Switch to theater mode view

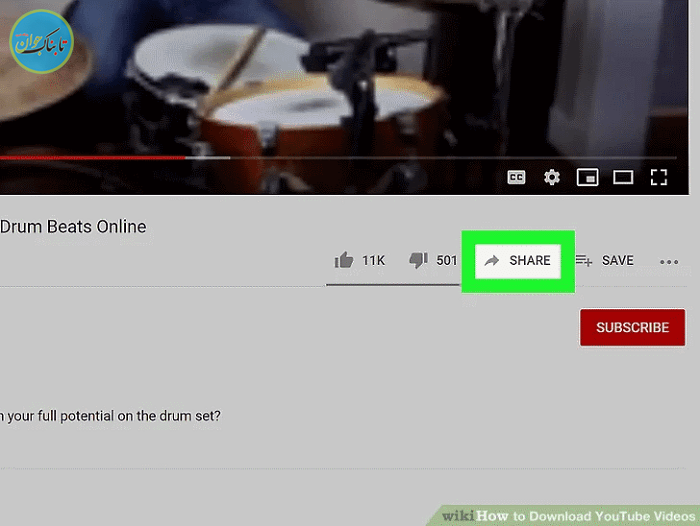point(623,178)
